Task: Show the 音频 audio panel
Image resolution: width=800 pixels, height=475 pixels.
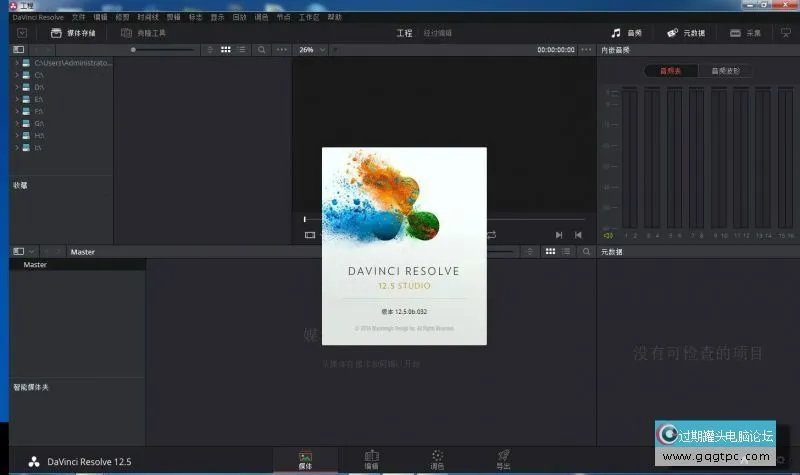Action: coord(626,33)
